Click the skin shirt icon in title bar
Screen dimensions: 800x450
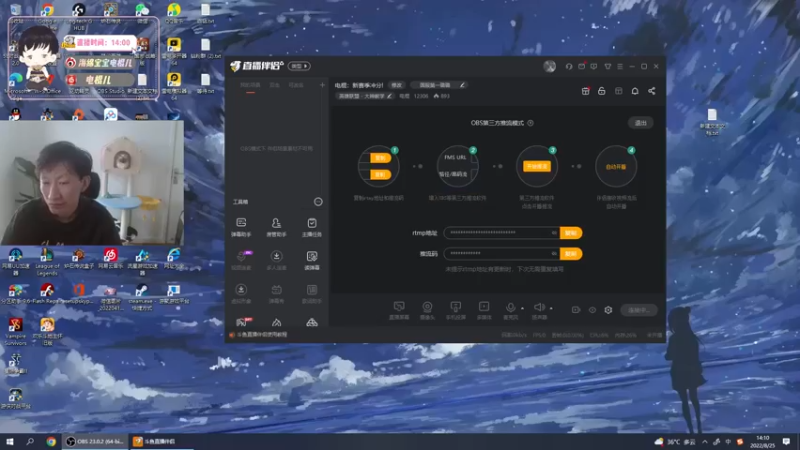(x=608, y=66)
